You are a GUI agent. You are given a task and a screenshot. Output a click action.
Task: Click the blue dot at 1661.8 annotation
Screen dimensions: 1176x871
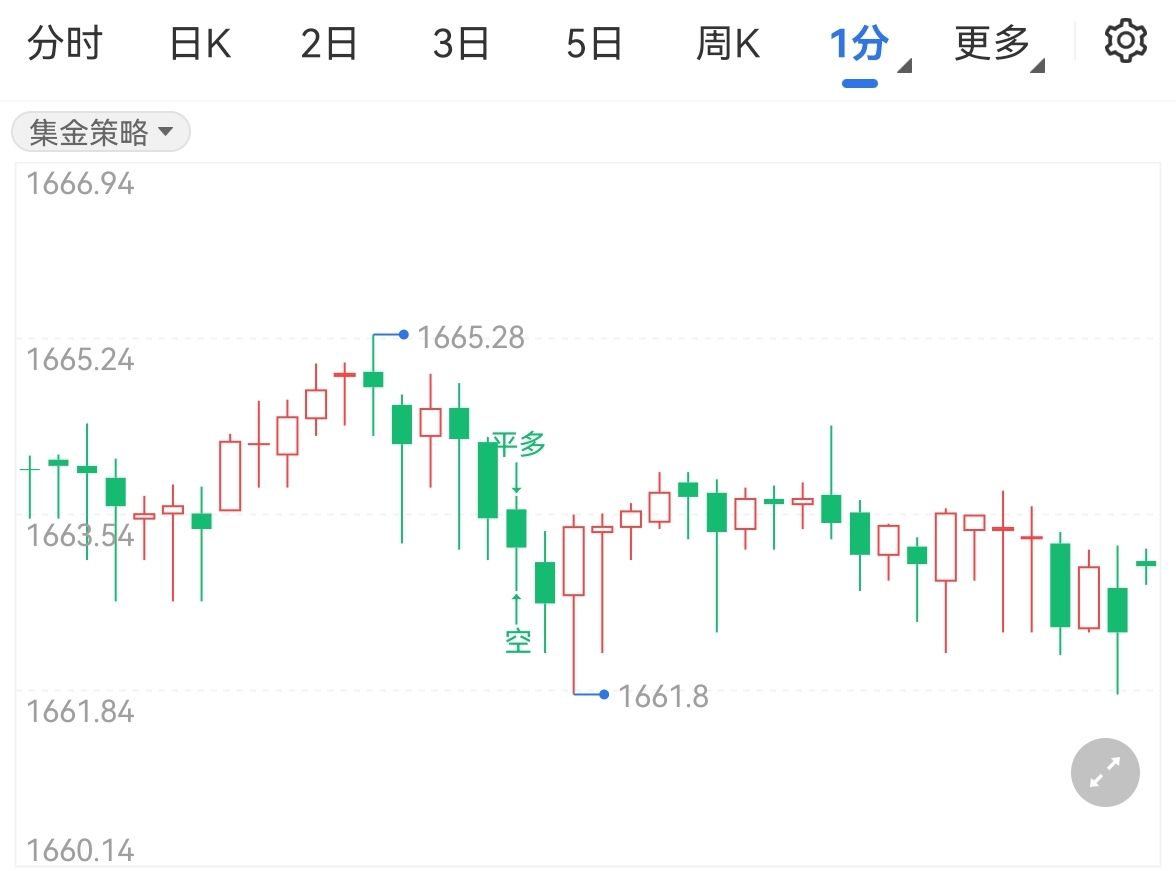pos(604,692)
